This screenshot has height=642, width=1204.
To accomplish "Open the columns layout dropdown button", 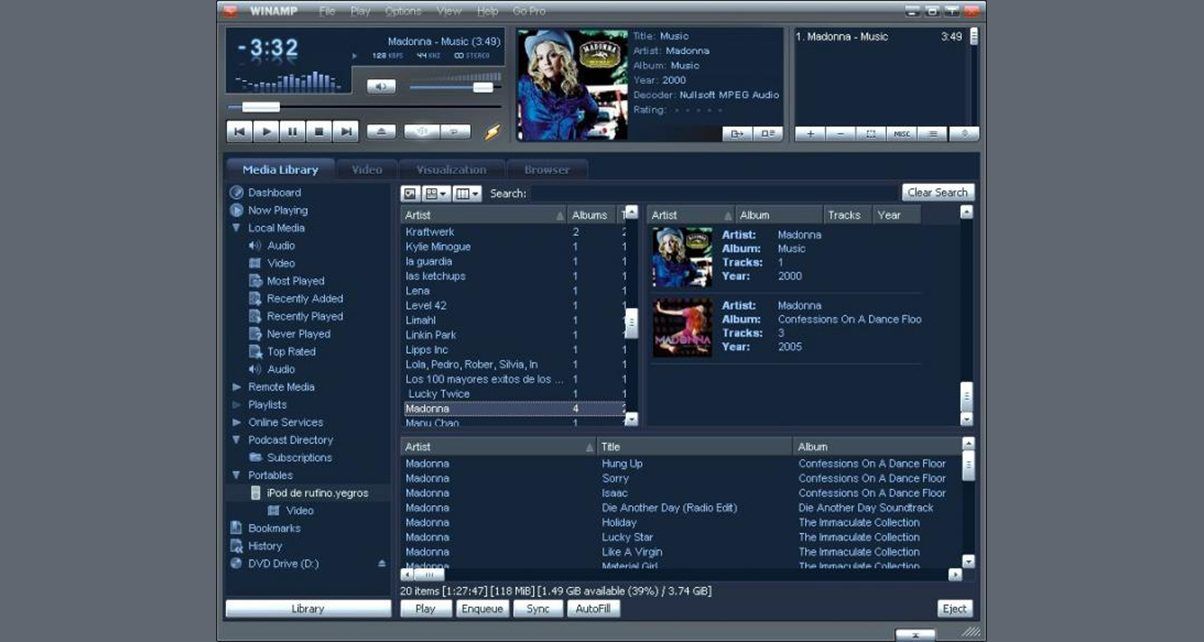I will pyautogui.click(x=467, y=193).
